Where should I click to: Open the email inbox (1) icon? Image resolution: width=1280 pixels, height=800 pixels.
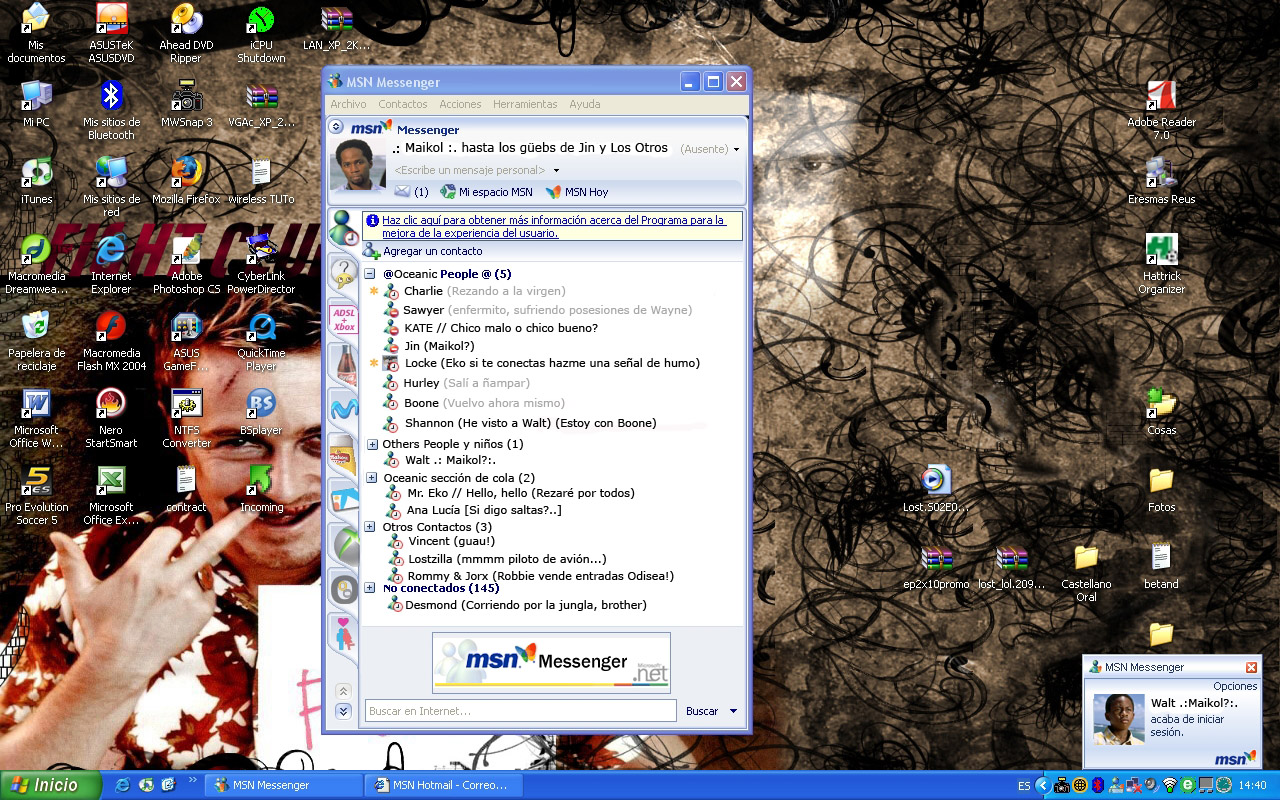[x=410, y=192]
